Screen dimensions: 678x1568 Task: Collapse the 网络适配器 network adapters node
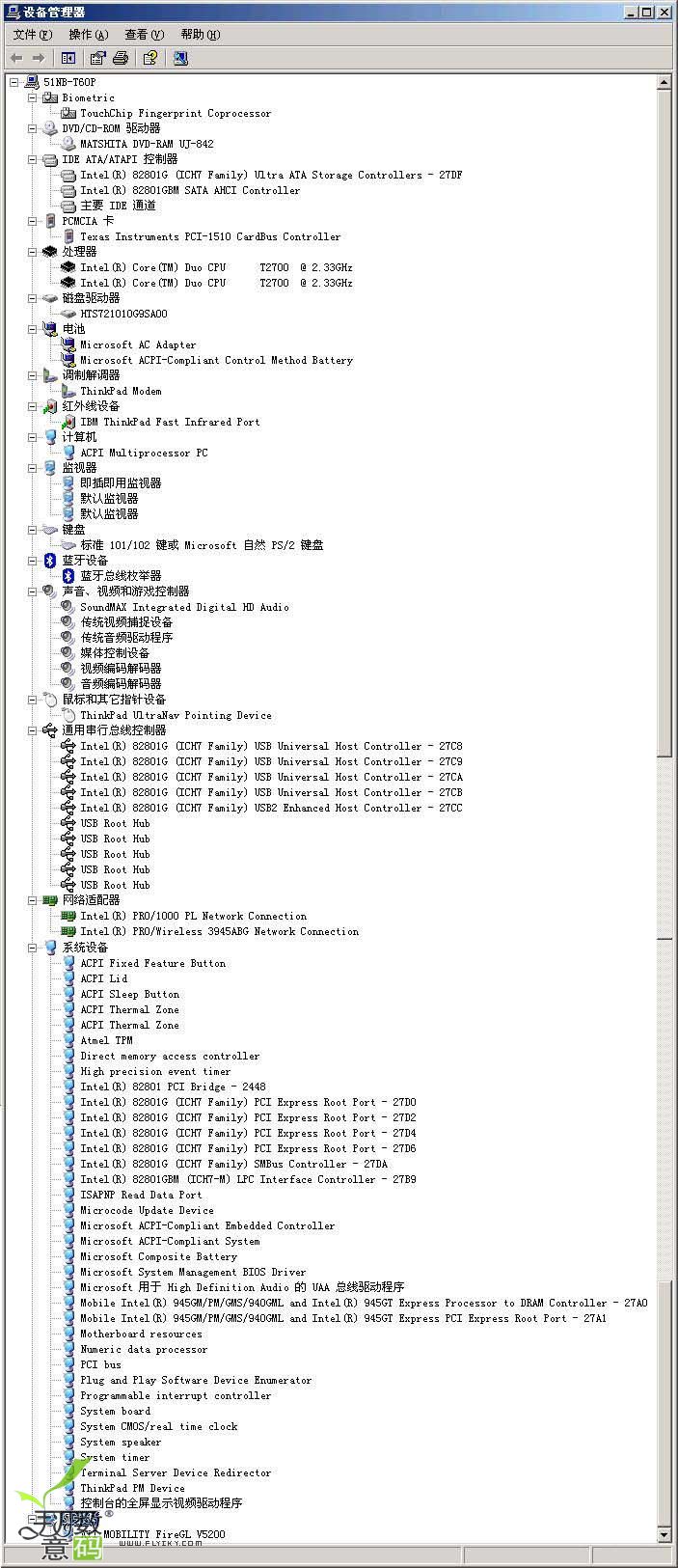32,900
